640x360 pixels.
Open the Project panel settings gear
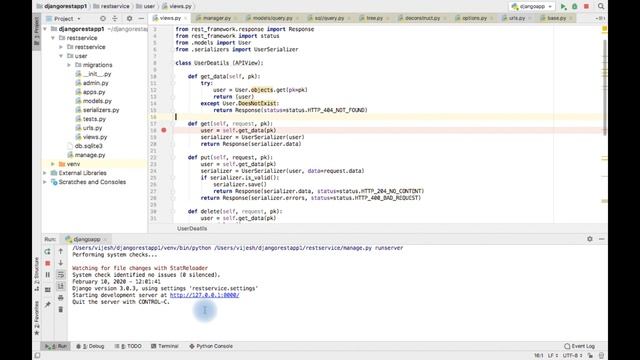(129, 18)
